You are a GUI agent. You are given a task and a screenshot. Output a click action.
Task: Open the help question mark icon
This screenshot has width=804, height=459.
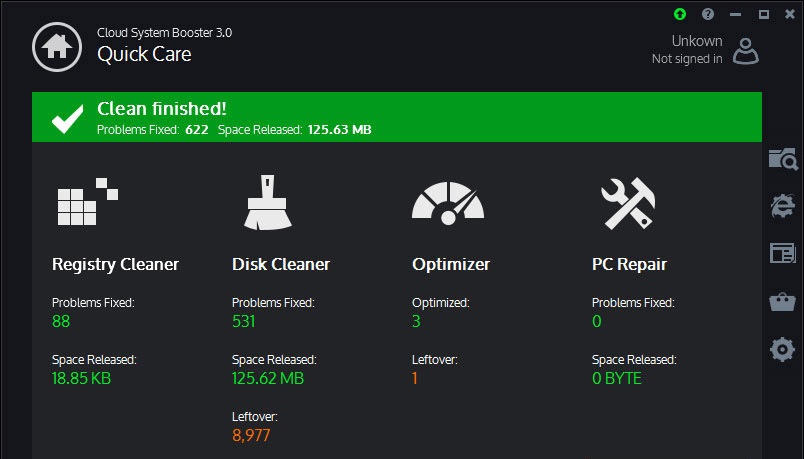pos(708,14)
